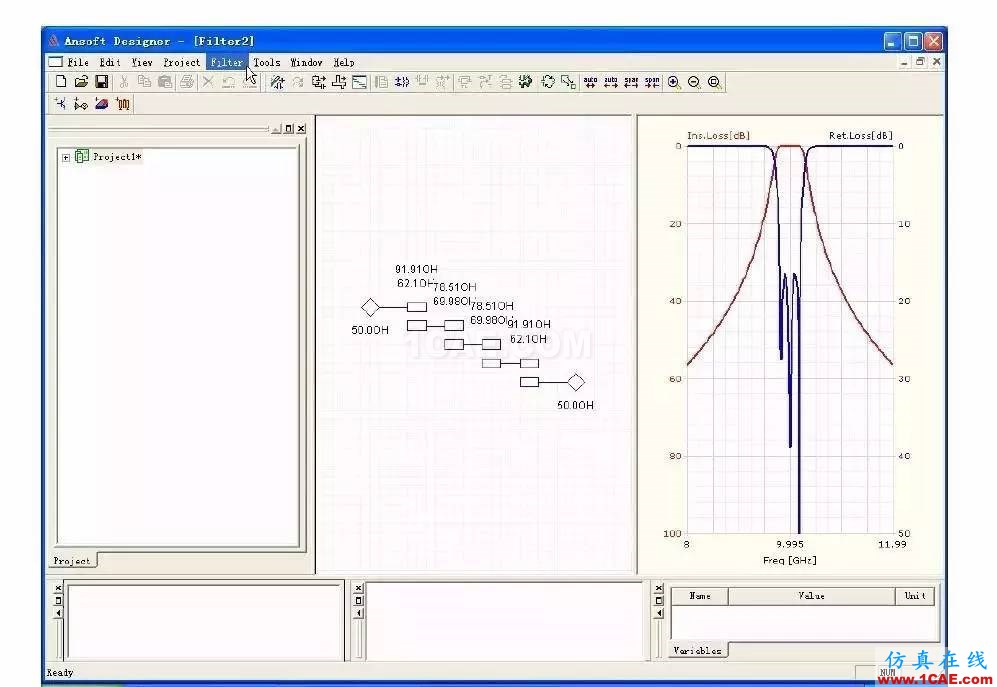Click the 'Freq [GHz]' axis label
997x687 pixels.
(x=790, y=560)
